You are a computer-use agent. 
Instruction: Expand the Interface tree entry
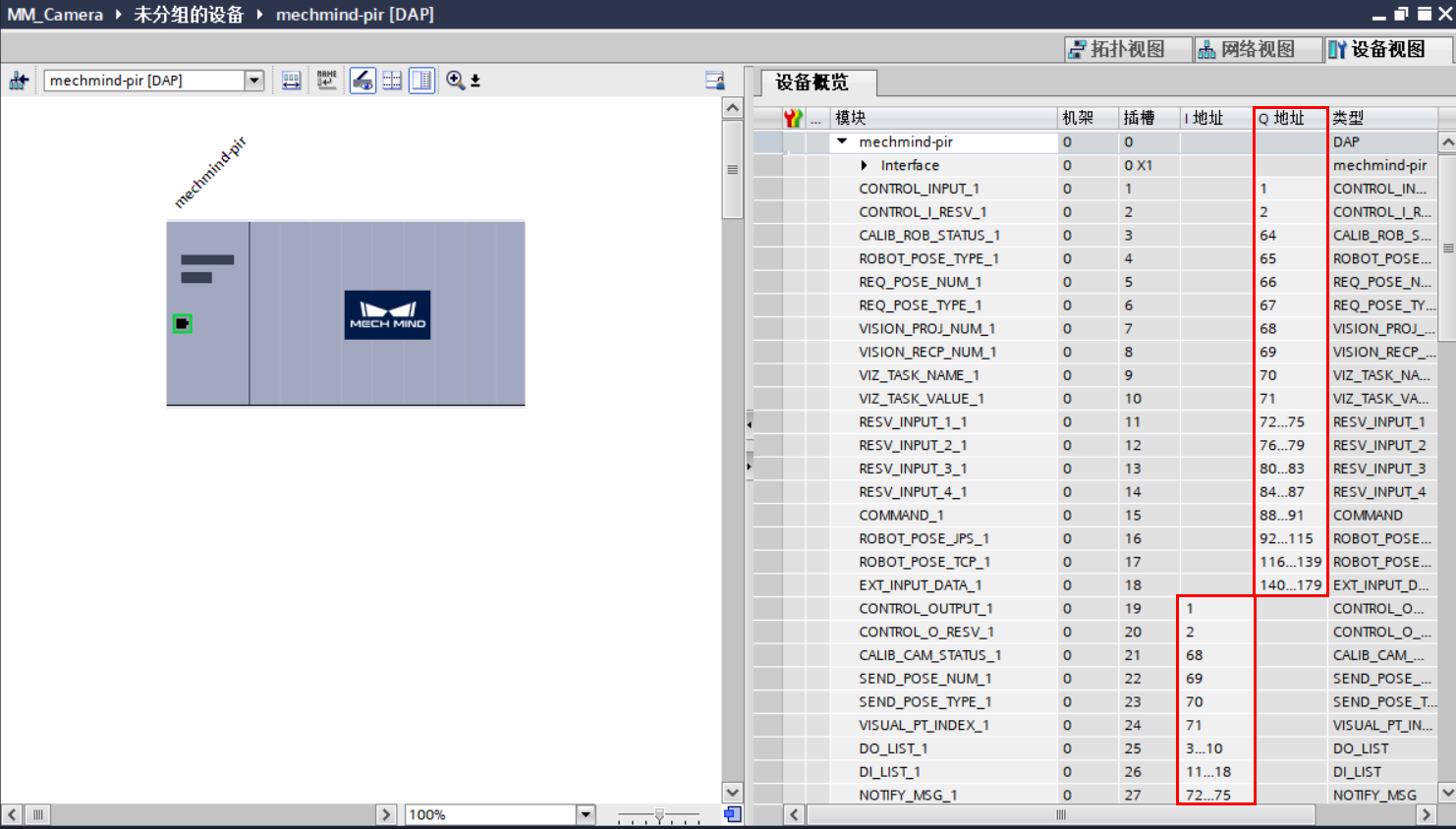(865, 165)
